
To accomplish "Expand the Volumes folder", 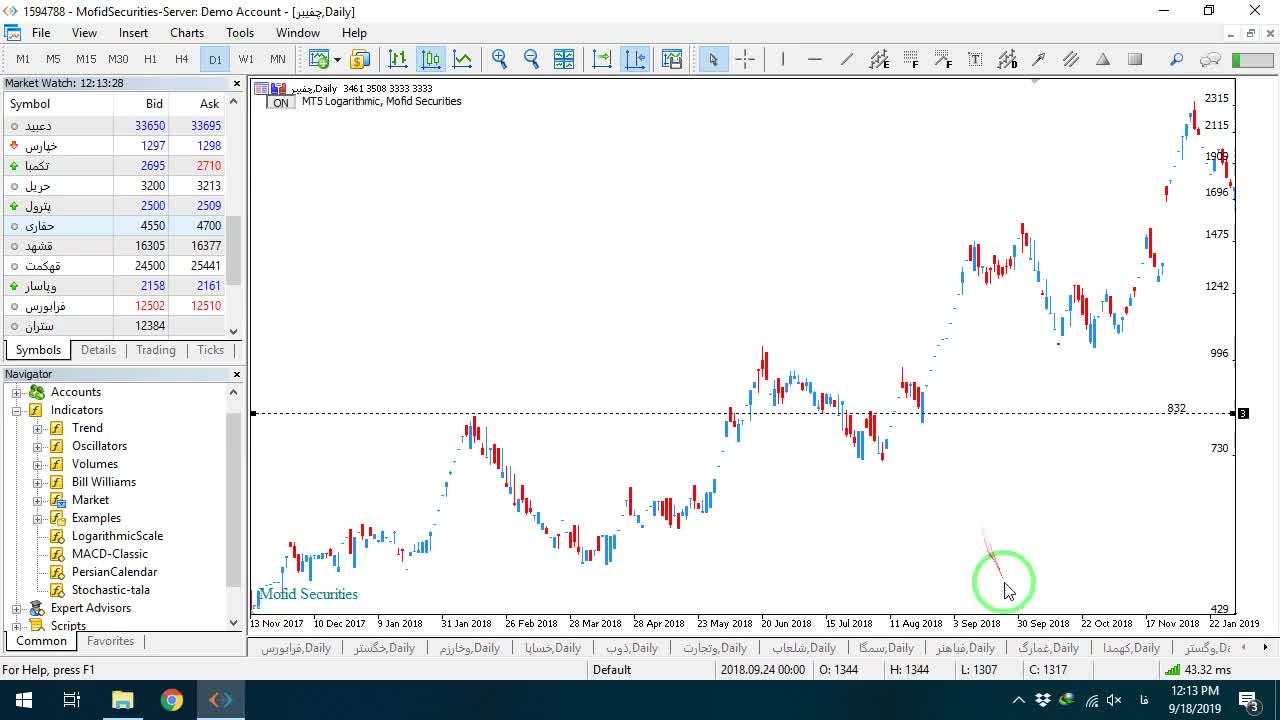I will click(38, 464).
